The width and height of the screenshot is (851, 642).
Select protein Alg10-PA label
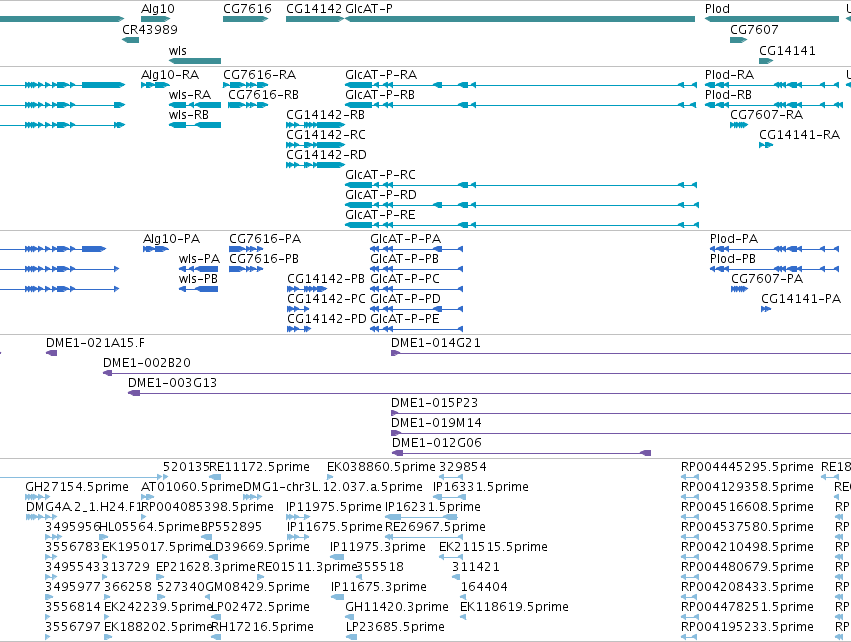pyautogui.click(x=172, y=239)
